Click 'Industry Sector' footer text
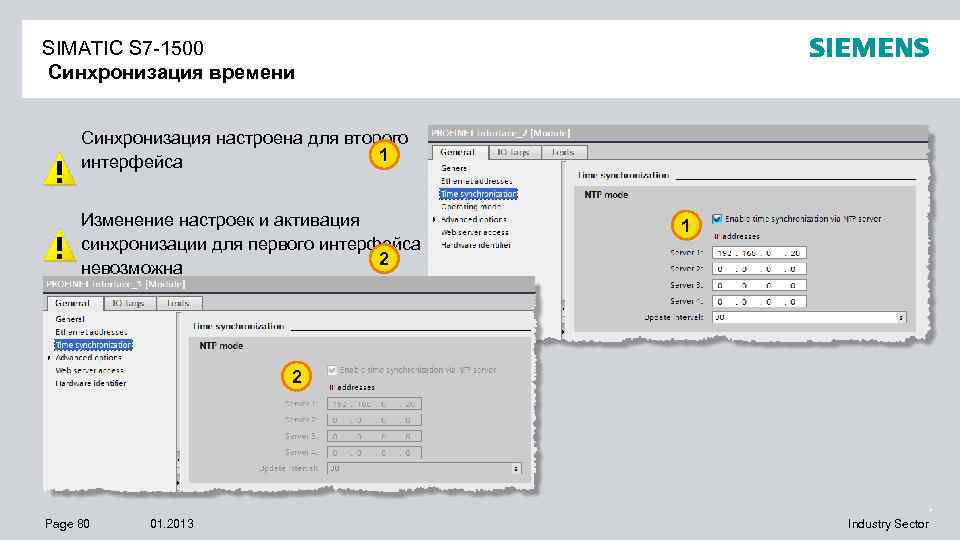 (888, 523)
